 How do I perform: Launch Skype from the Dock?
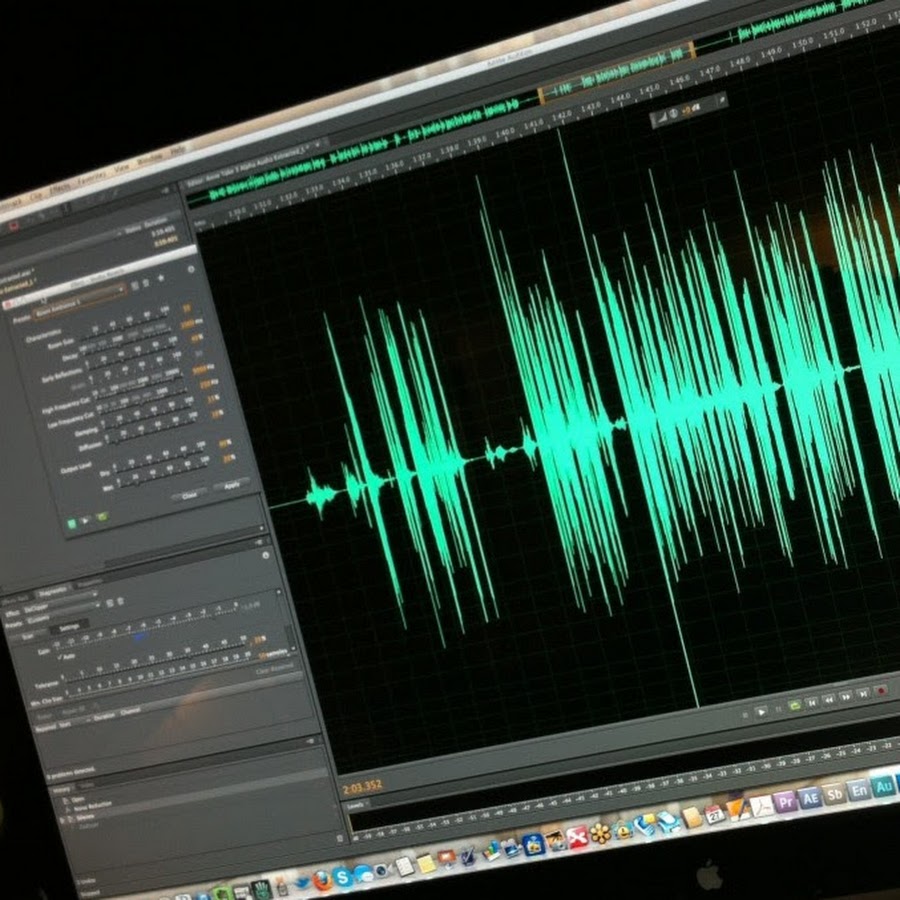[x=343, y=874]
